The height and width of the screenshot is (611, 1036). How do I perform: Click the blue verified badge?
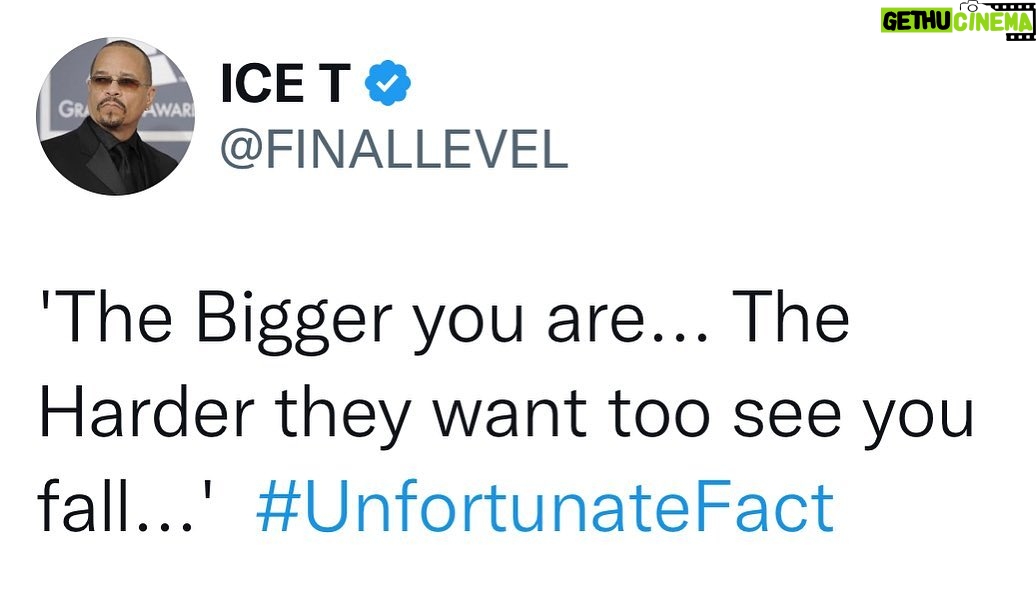coord(388,83)
